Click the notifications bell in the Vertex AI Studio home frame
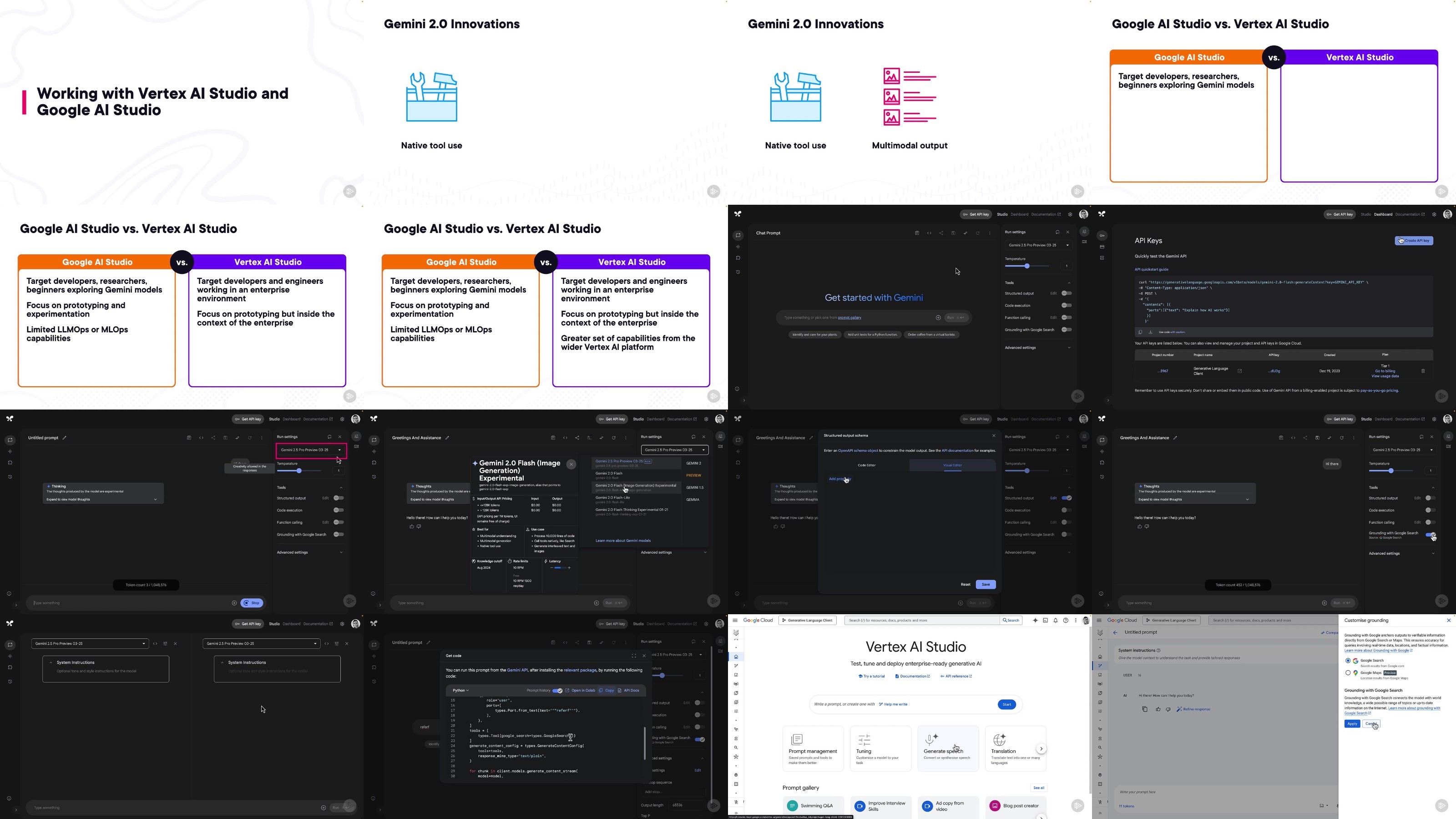Image resolution: width=1456 pixels, height=819 pixels. (1055, 620)
